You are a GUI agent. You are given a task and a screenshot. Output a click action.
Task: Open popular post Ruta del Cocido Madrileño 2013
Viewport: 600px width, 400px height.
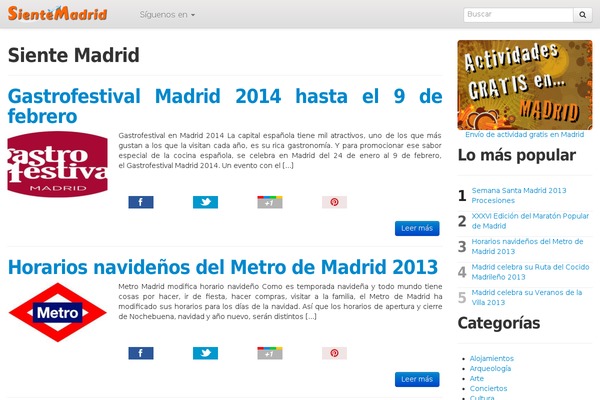(x=530, y=272)
